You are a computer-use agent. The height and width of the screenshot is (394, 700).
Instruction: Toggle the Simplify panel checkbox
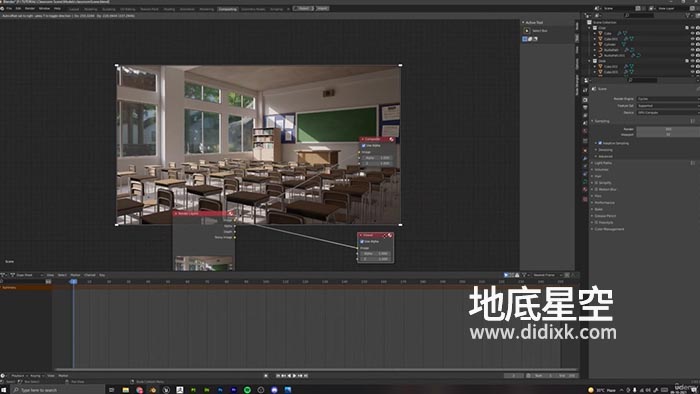coord(596,183)
